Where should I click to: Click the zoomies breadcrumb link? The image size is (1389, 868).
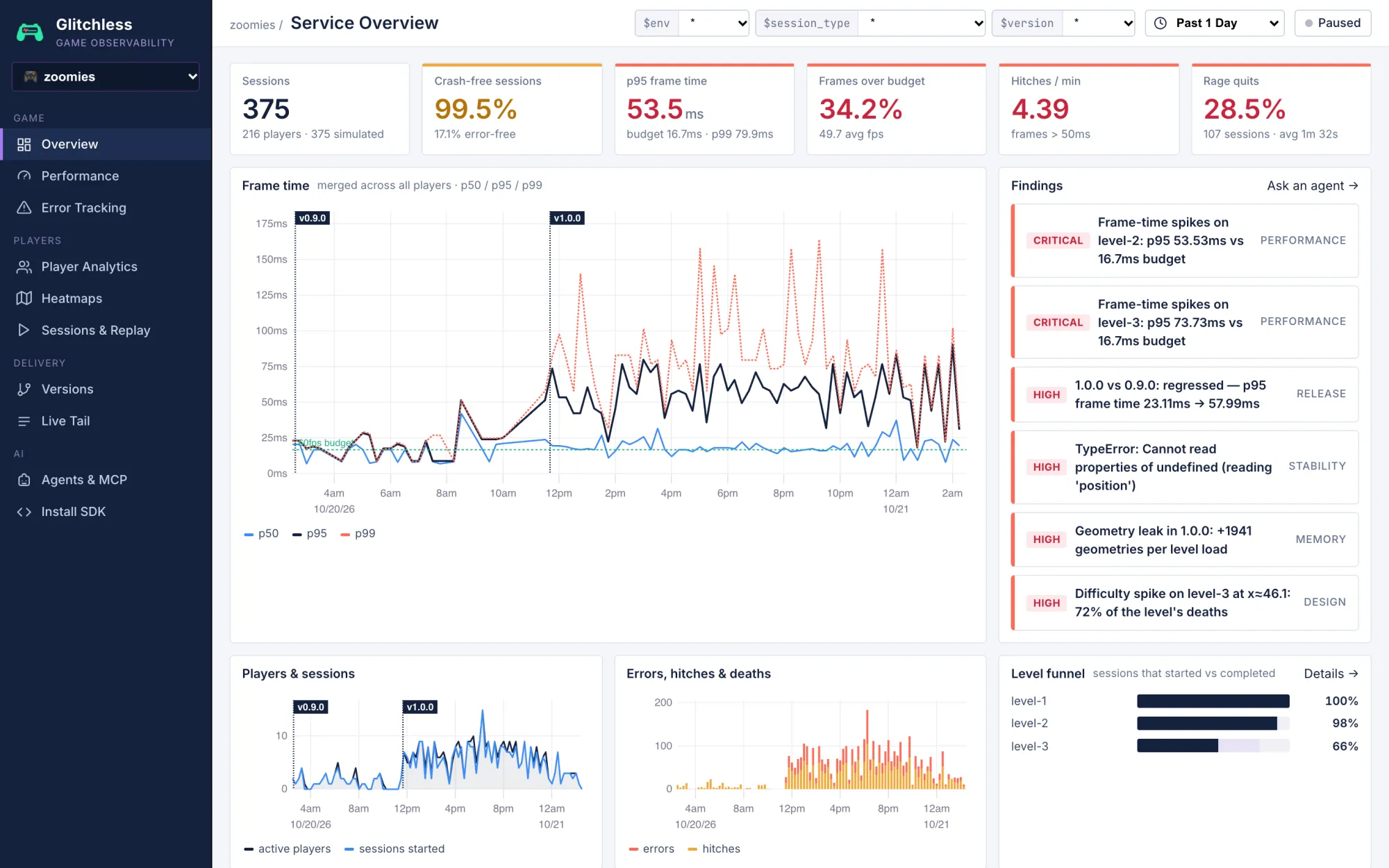point(252,25)
